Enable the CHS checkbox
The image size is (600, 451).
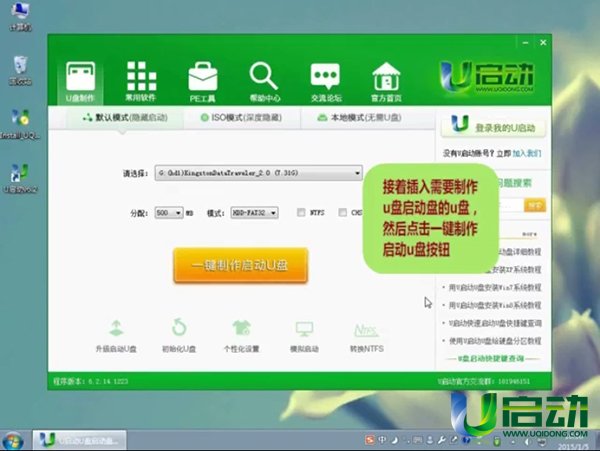342,212
